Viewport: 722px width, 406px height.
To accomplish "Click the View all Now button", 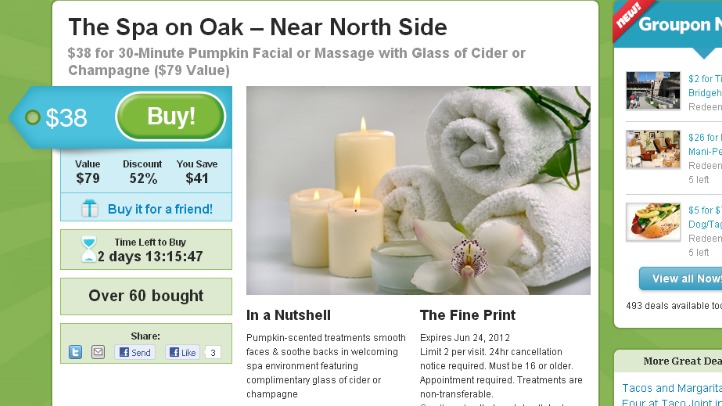I will (681, 278).
